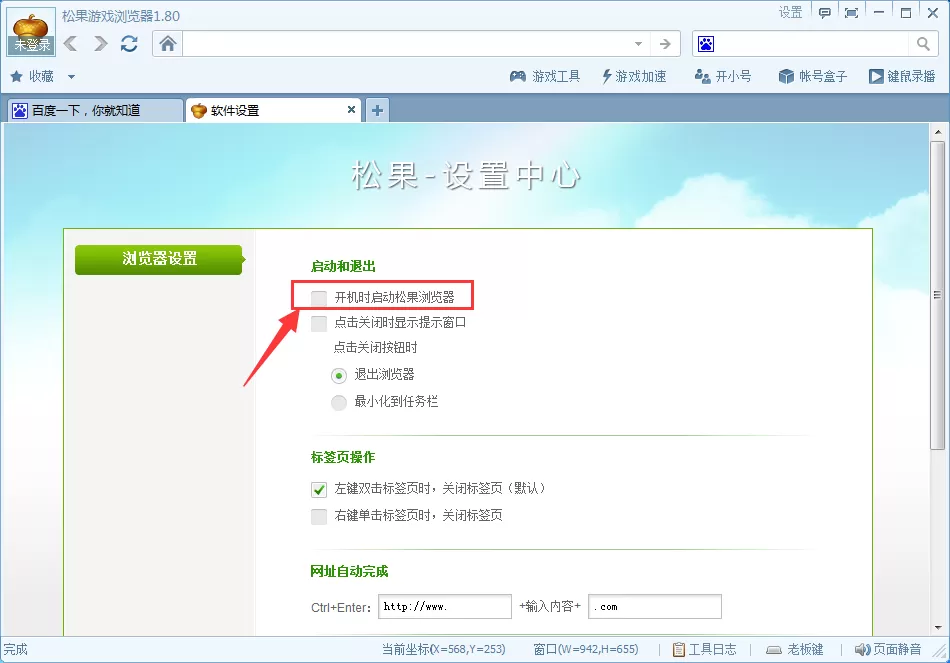Click the scrollbar down arrow
Screen dimensions: 950x663
[937, 628]
